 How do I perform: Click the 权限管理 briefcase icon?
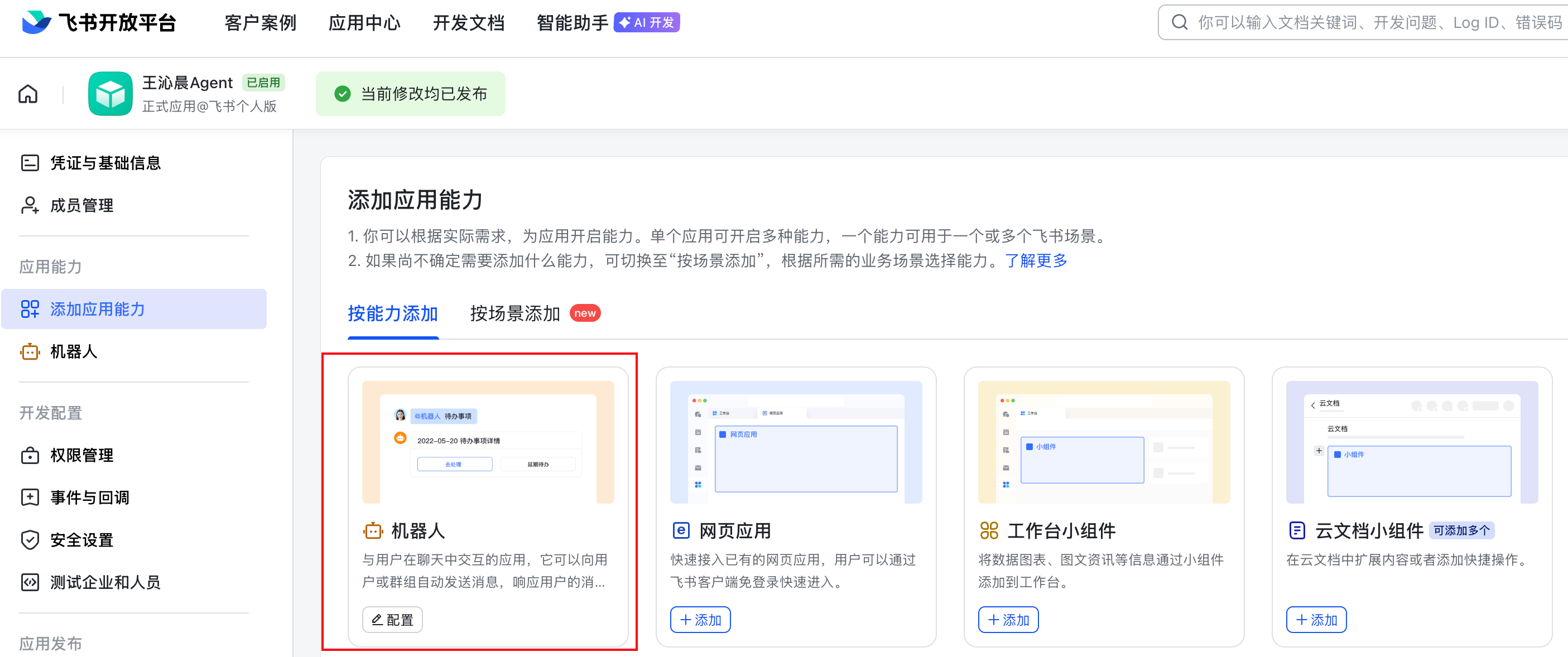[x=30, y=455]
